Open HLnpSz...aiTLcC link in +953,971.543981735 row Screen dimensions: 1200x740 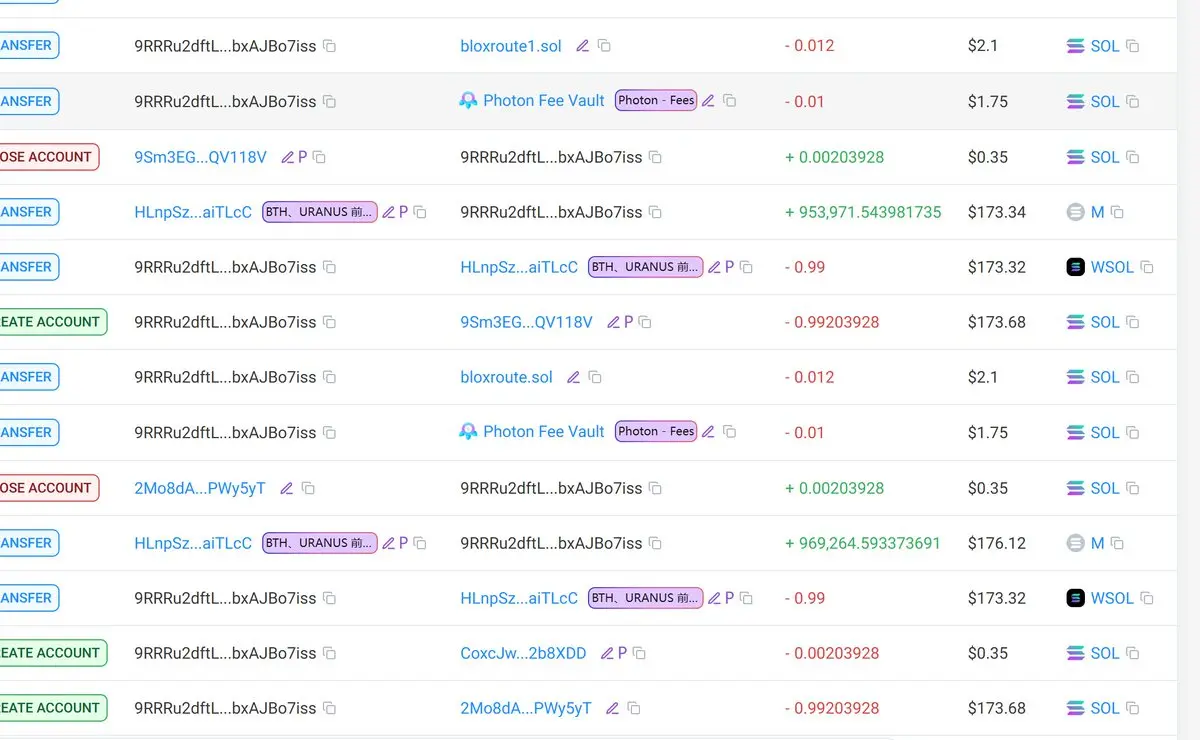point(193,212)
